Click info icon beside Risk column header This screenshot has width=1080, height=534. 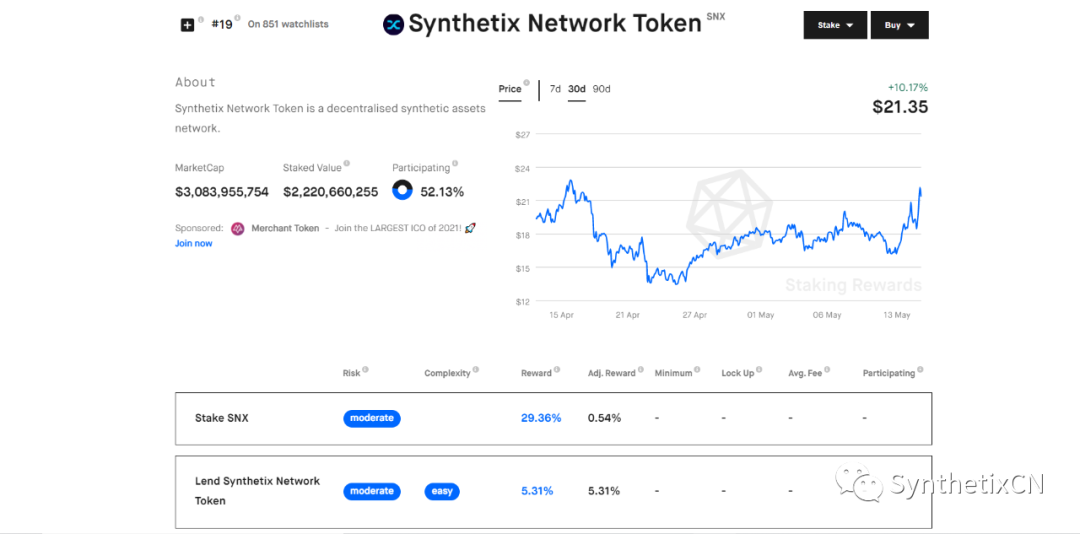click(x=366, y=371)
